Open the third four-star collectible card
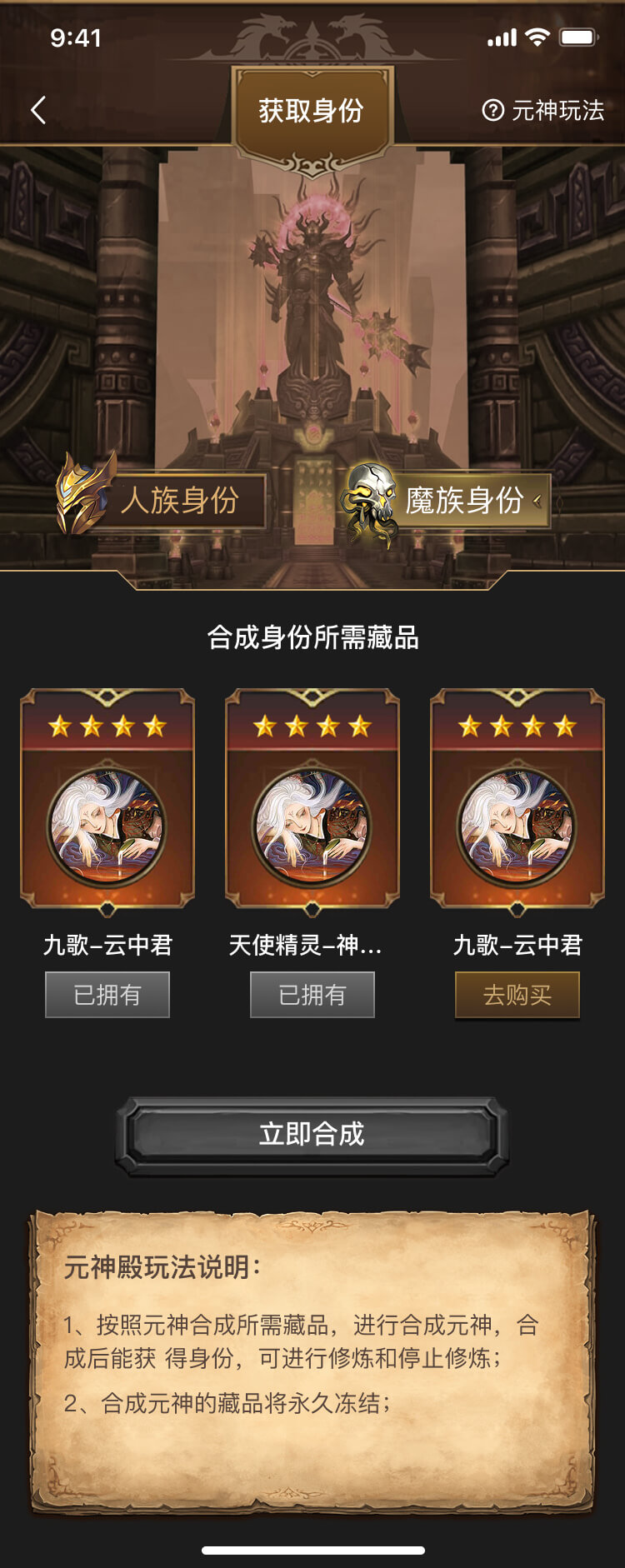The image size is (625, 1568). 517,801
